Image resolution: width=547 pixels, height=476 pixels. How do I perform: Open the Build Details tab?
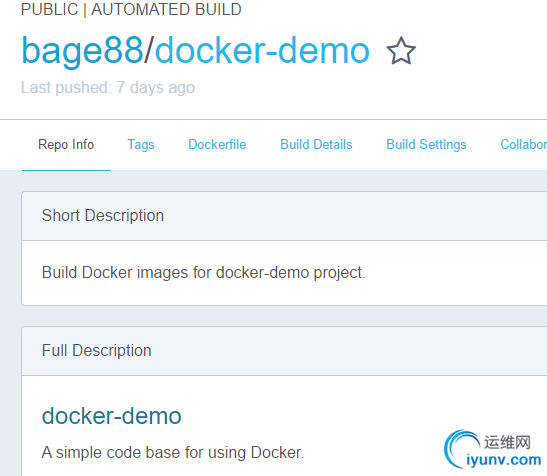(316, 144)
